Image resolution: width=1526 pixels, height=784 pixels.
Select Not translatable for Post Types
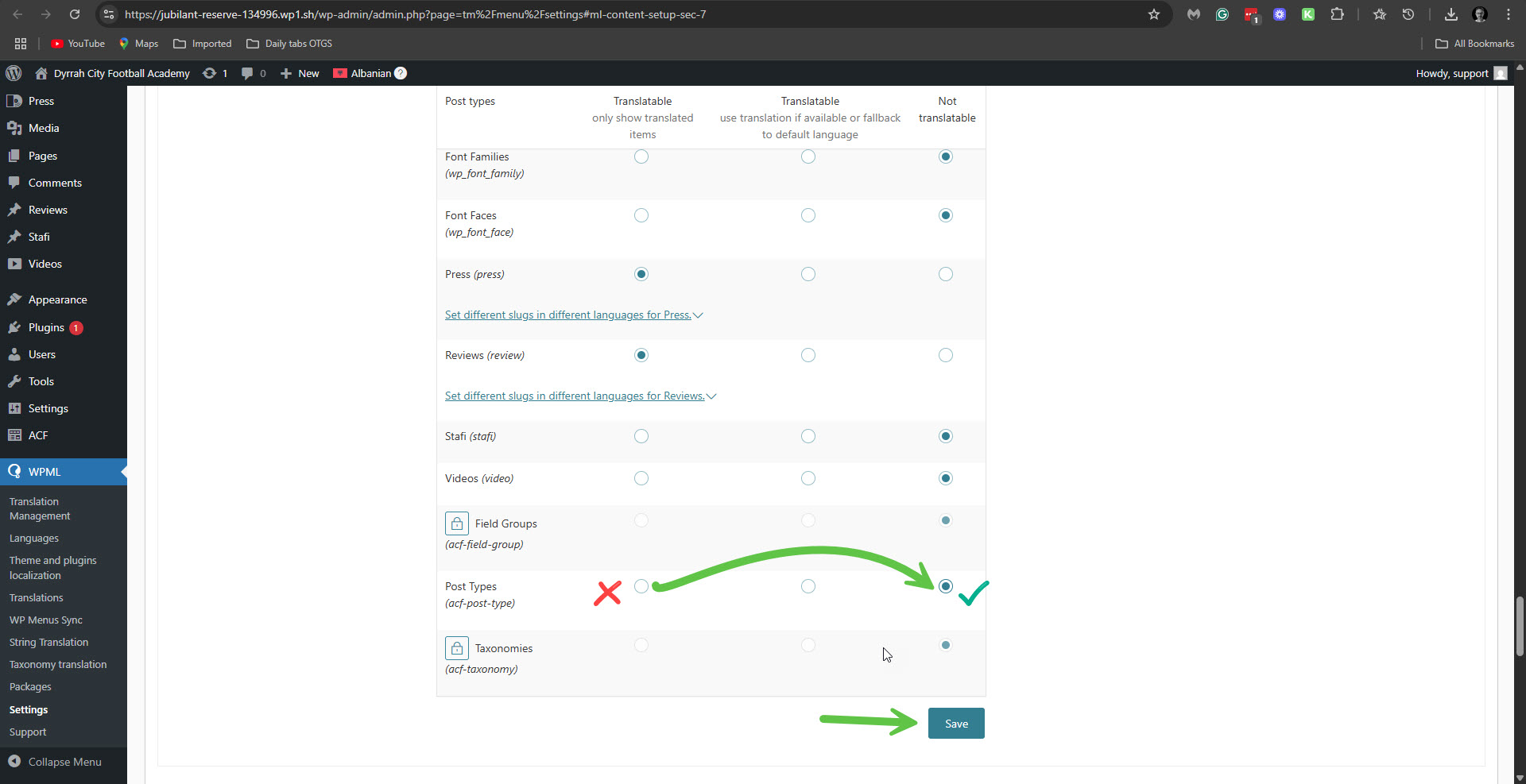945,586
